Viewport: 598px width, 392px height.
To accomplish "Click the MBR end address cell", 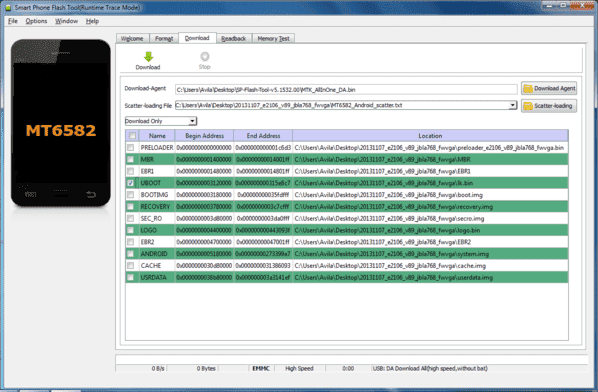I will click(x=263, y=159).
